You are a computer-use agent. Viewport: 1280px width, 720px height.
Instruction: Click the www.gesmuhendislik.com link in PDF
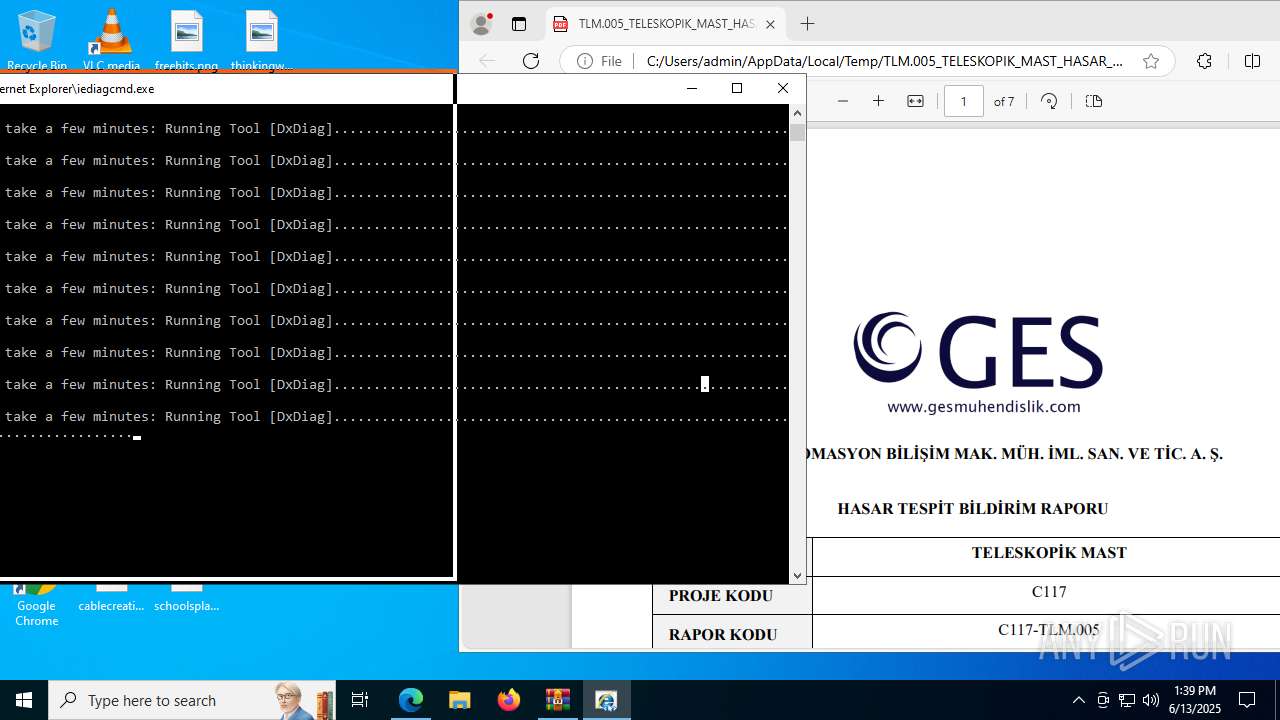pyautogui.click(x=983, y=406)
